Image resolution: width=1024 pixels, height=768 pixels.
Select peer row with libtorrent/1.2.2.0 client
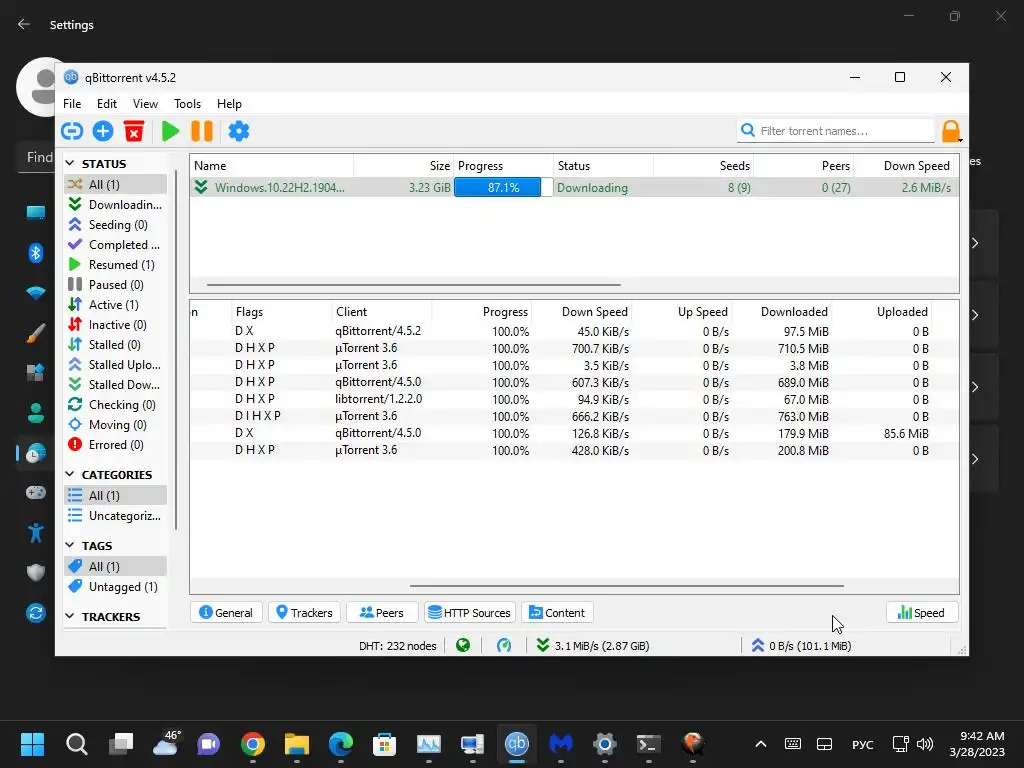pyautogui.click(x=574, y=399)
